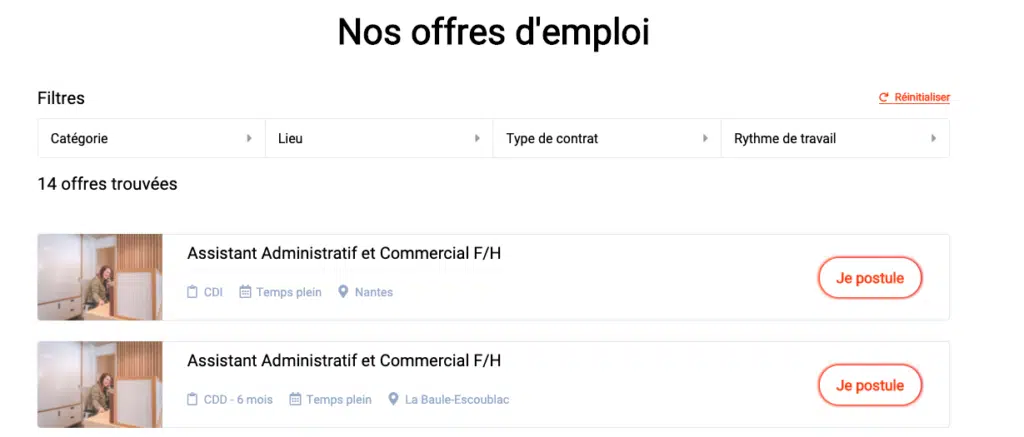Expand the Type de contrat filter

coord(607,138)
